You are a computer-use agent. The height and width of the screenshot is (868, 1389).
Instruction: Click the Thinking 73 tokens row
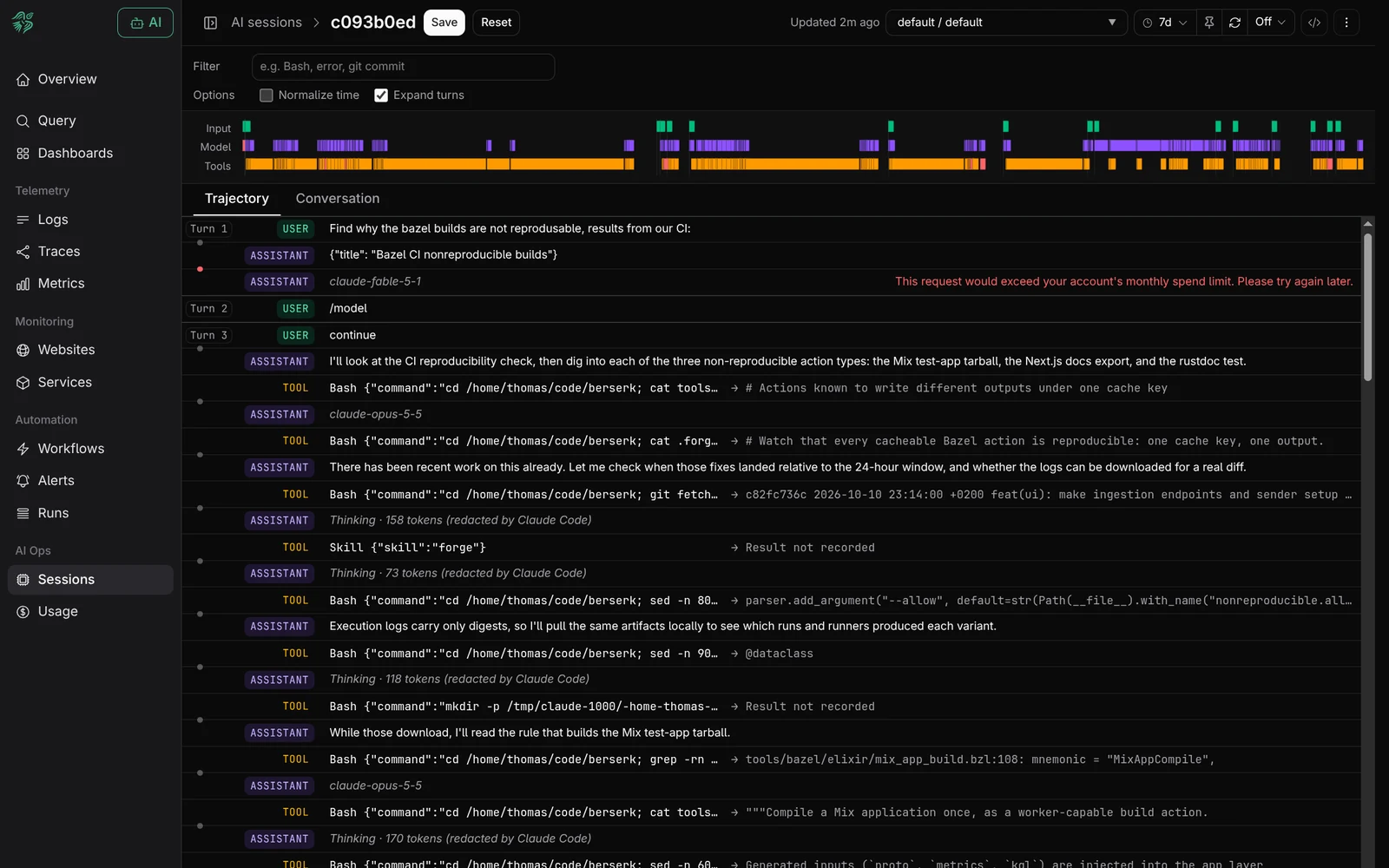coord(772,574)
